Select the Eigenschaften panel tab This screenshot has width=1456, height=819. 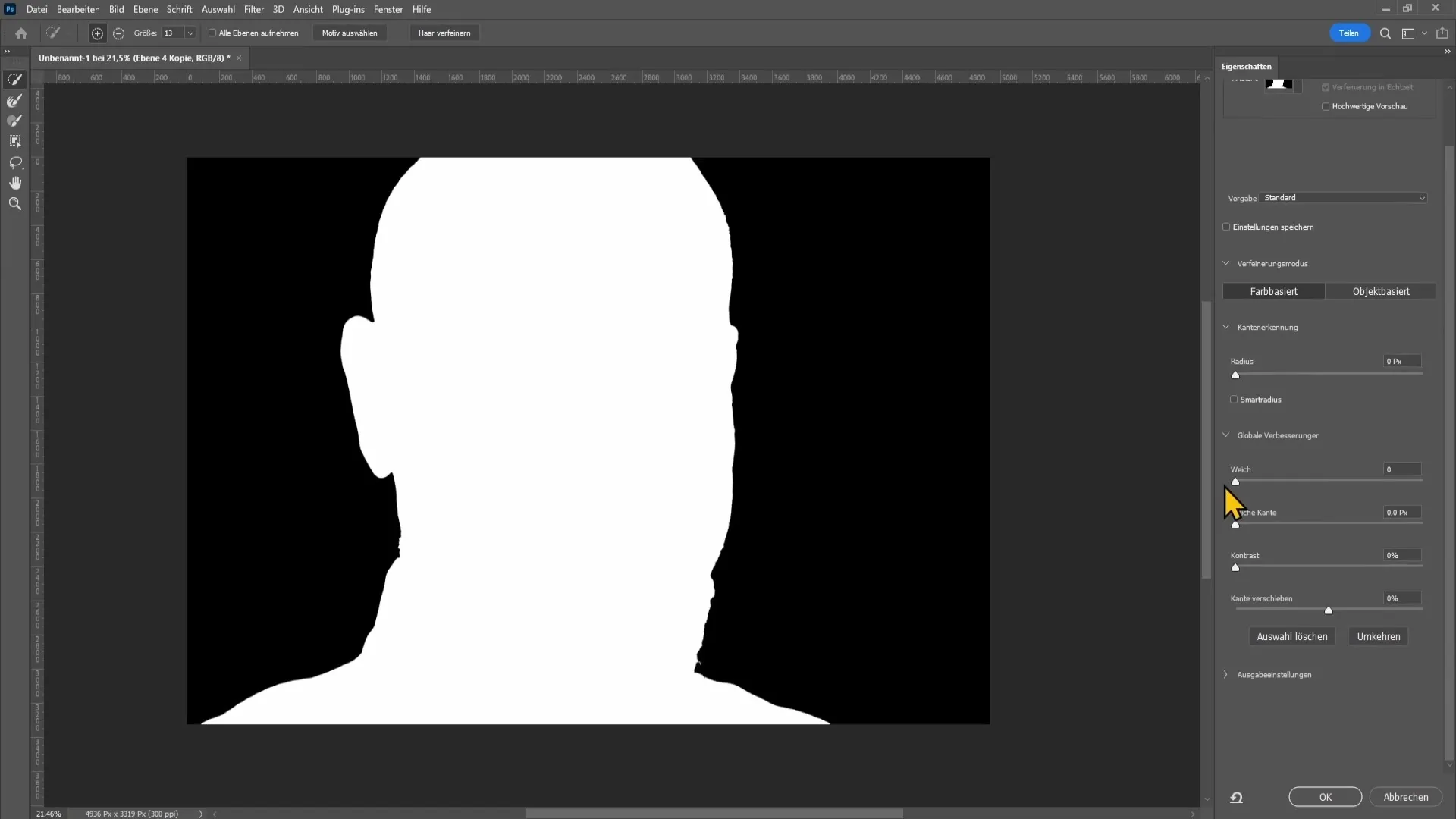(1246, 67)
